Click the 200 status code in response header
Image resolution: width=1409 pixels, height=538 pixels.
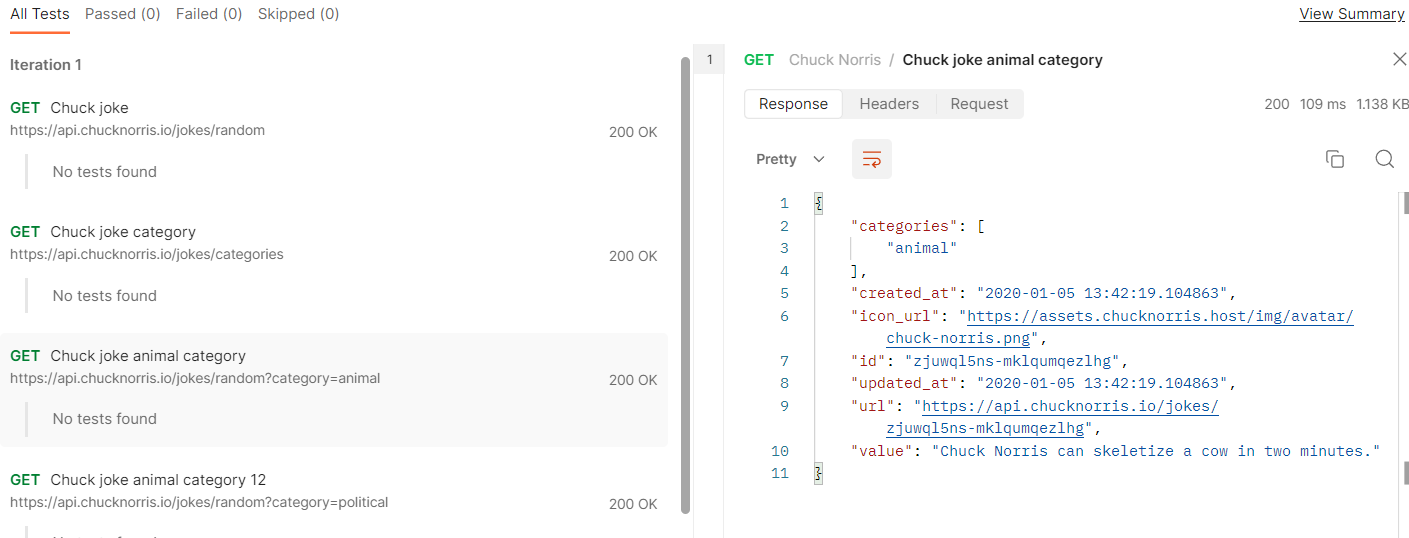click(x=1277, y=104)
